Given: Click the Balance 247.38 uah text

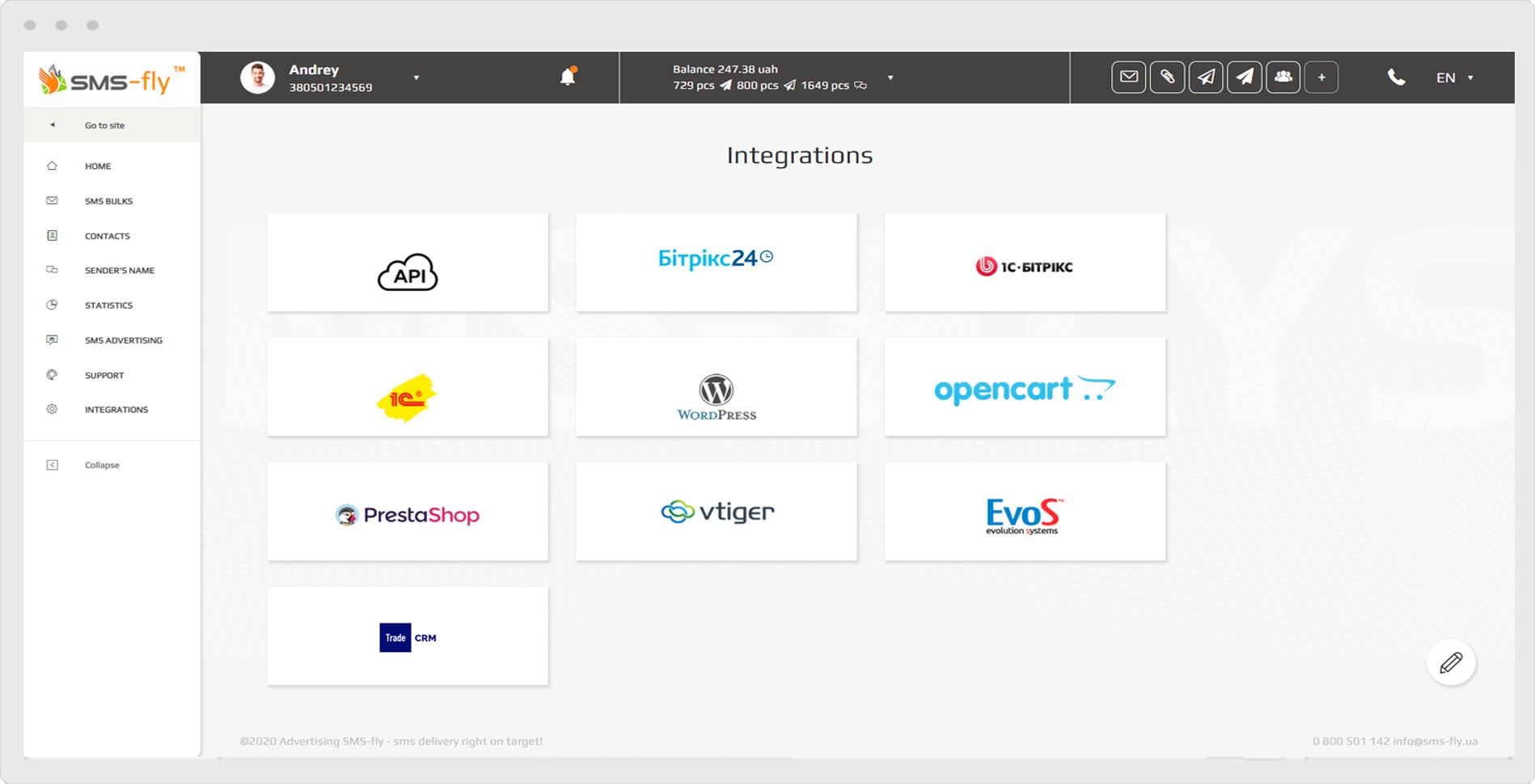Looking at the screenshot, I should pos(725,70).
